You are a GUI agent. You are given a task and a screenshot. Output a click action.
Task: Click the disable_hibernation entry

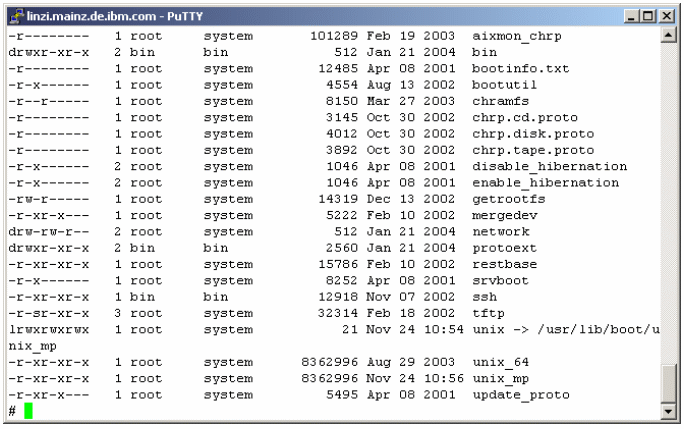tap(550, 166)
